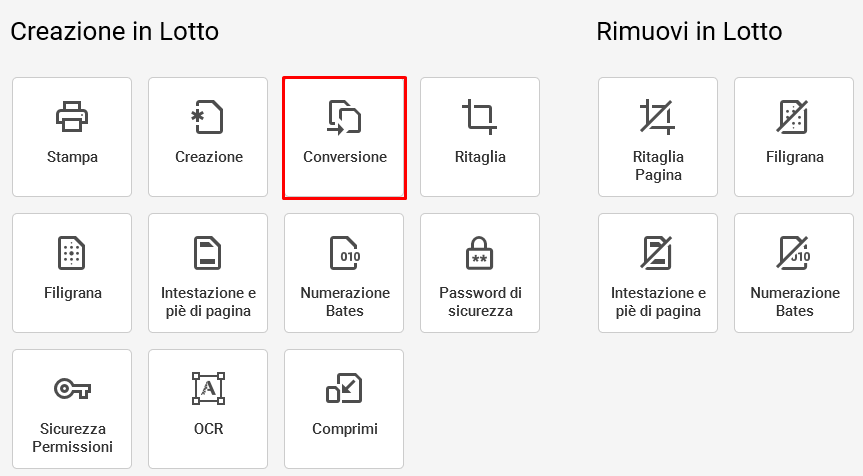Add Intestazione e piè di pagina in batch
The image size is (863, 476).
[x=208, y=273]
